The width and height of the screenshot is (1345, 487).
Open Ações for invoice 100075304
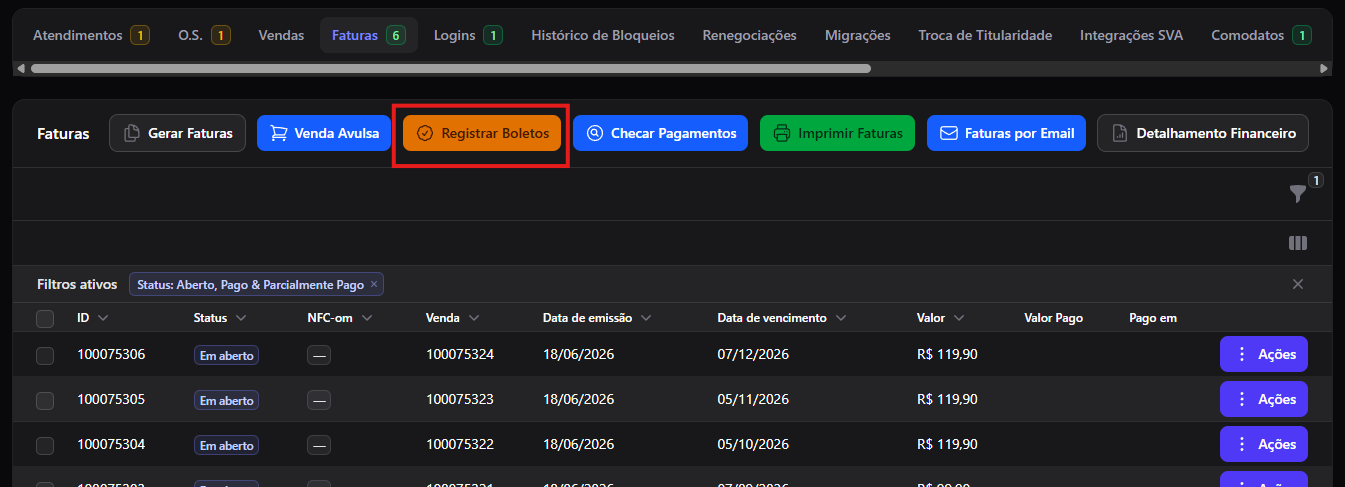click(x=1263, y=444)
